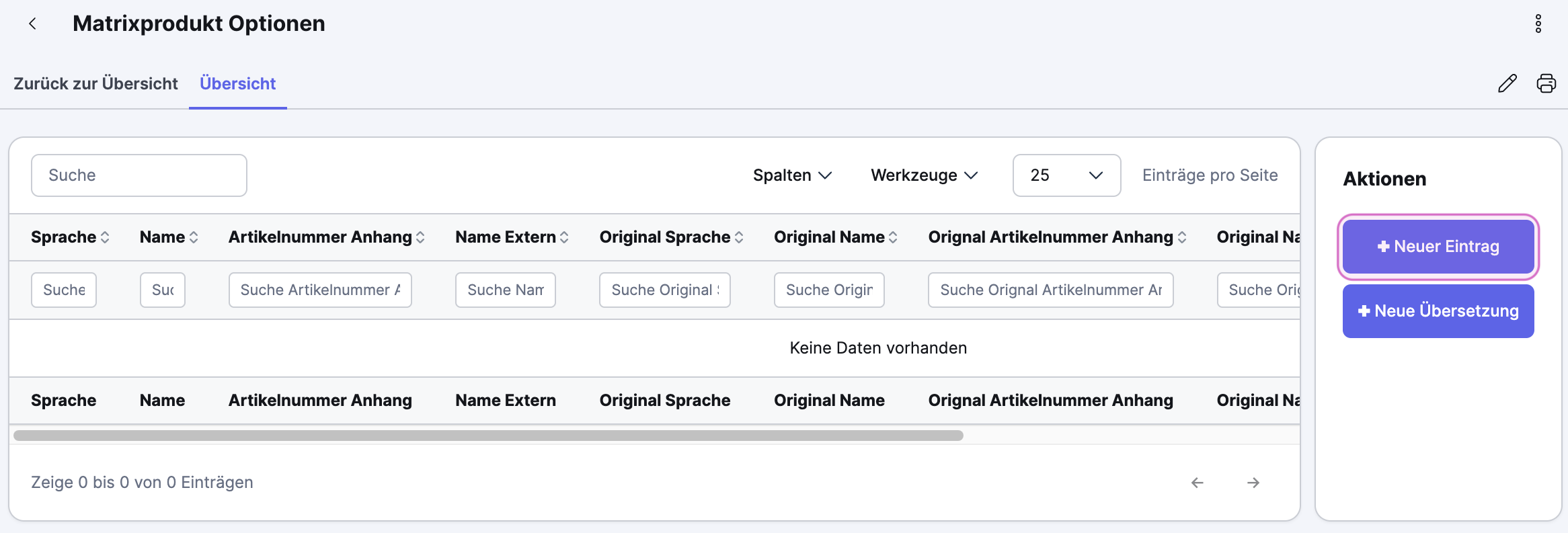This screenshot has width=1568, height=533.
Task: Click the horizontal table scrollbar
Action: click(x=488, y=436)
